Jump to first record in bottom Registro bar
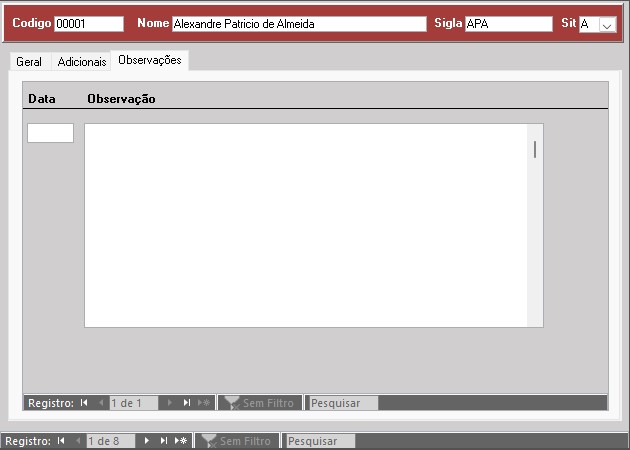The height and width of the screenshot is (450, 630). 61,441
